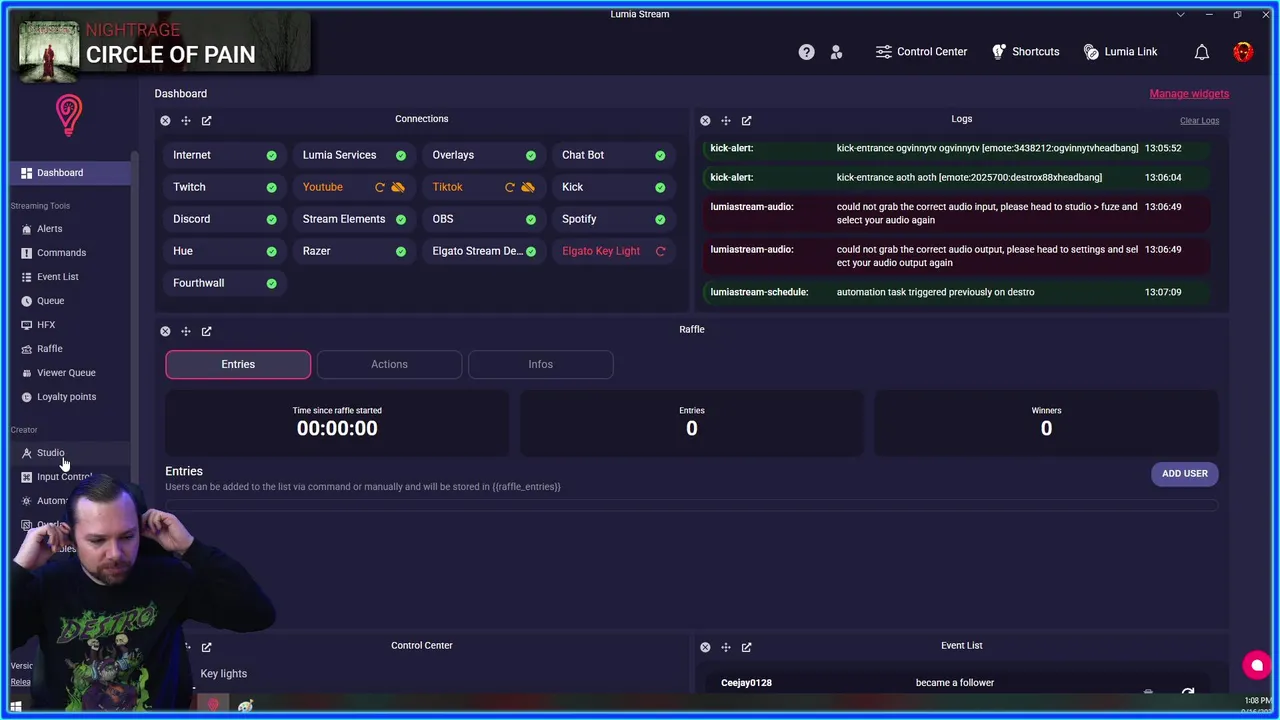Click the red account avatar
Screen dimensions: 1280x720
click(x=1243, y=52)
